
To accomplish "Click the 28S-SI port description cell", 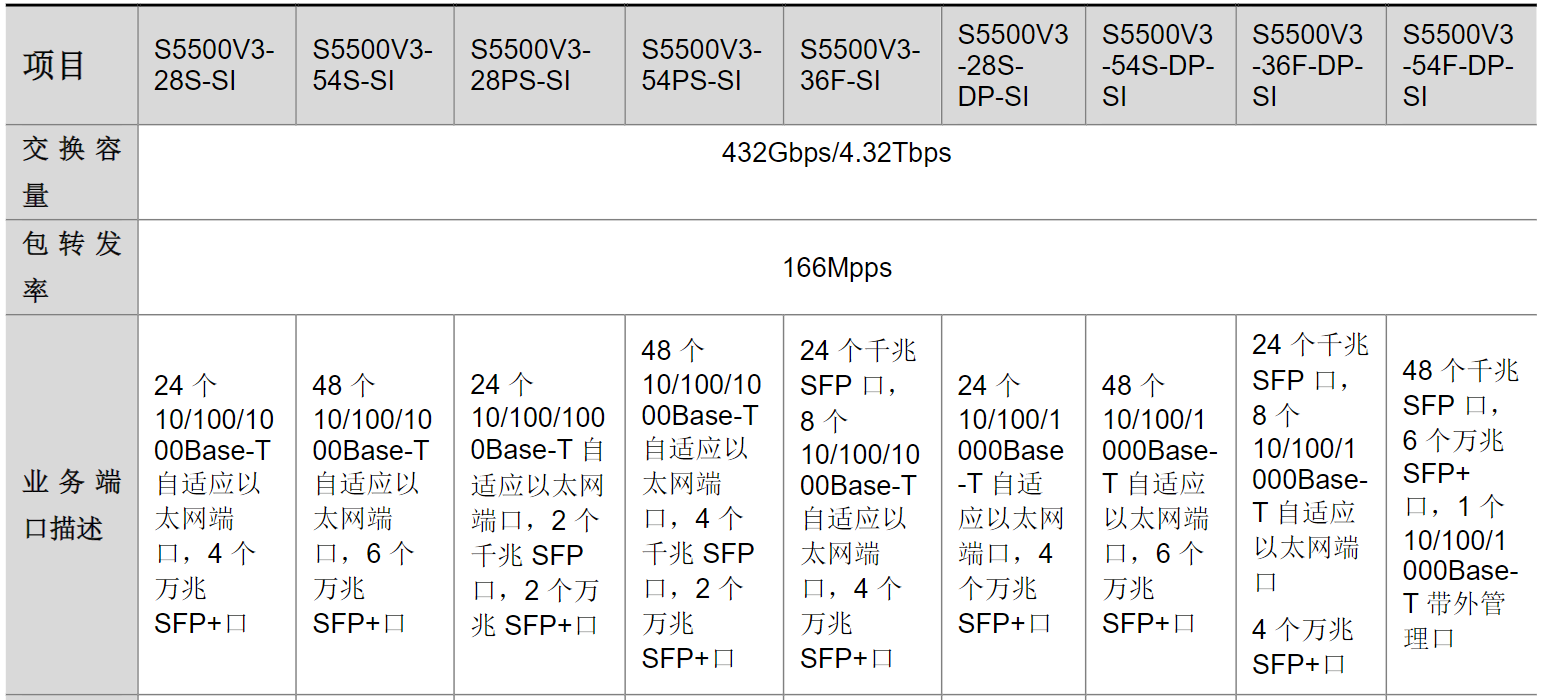I will tap(217, 505).
